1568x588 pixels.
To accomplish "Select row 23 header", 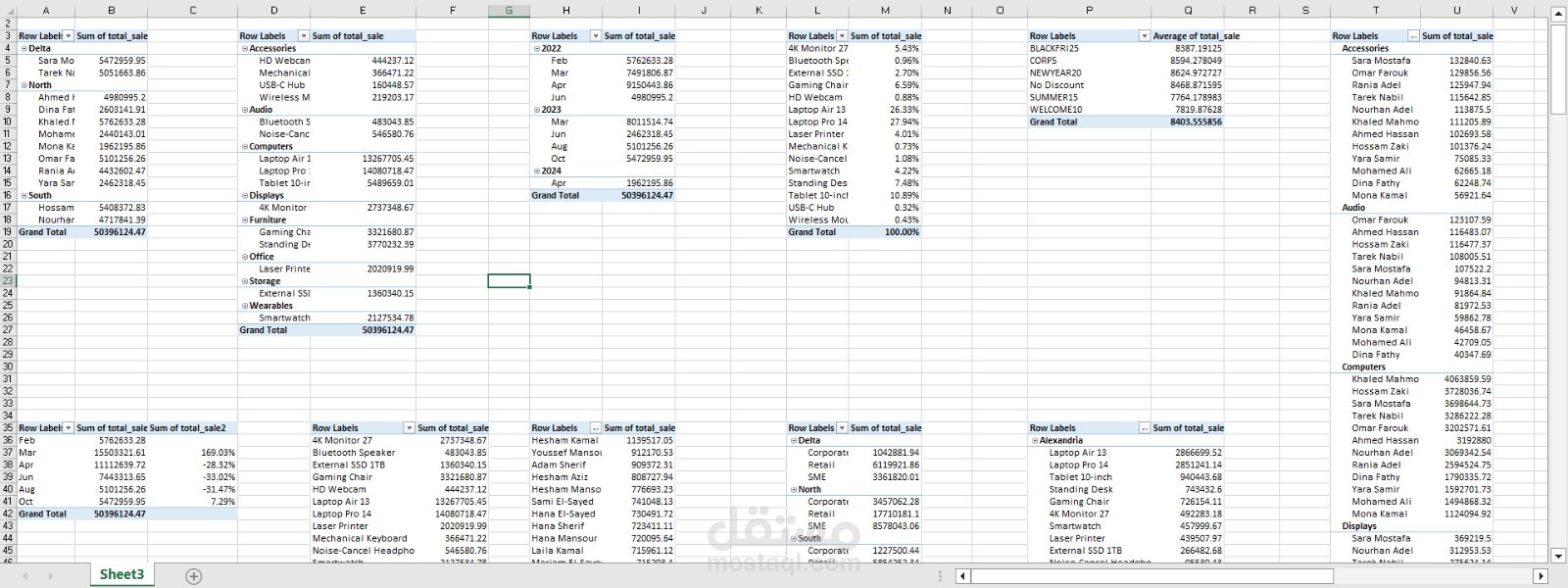I will [8, 281].
